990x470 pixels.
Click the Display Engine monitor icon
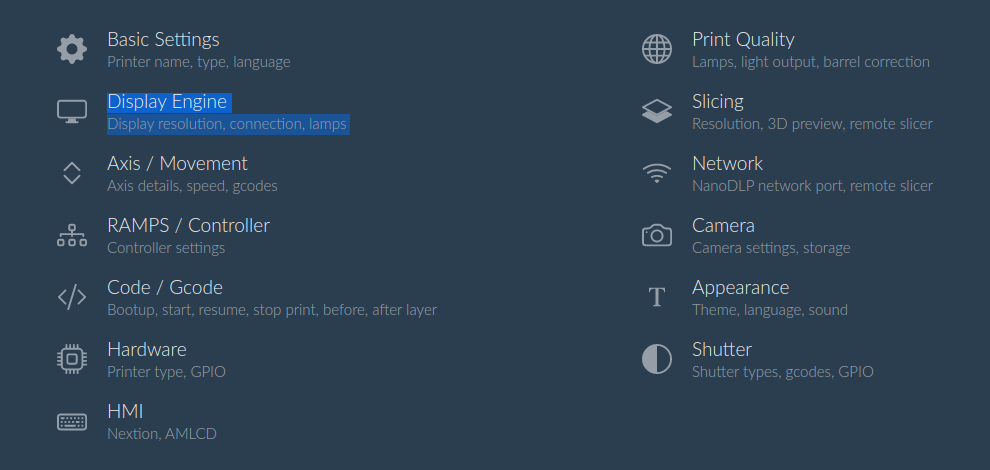pyautogui.click(x=72, y=111)
